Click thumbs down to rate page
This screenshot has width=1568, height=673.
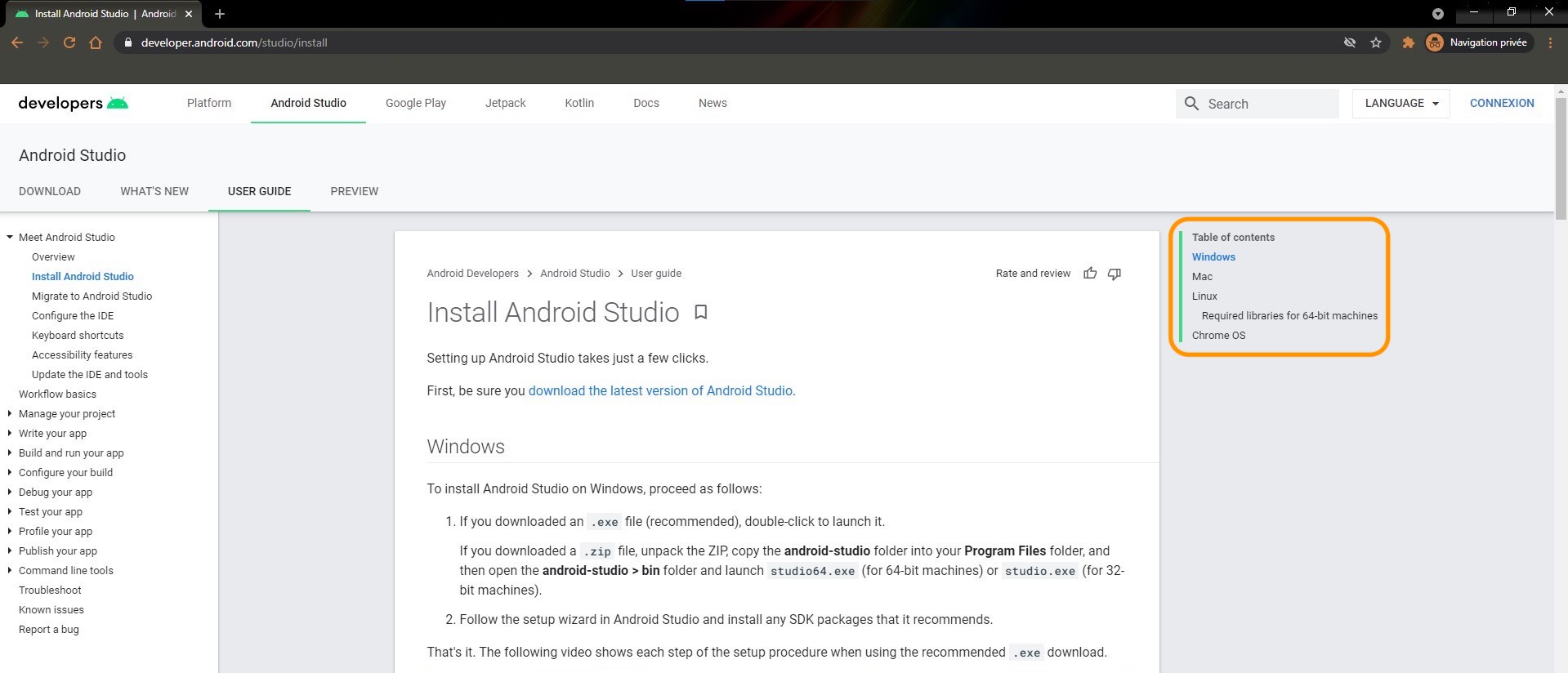[x=1115, y=273]
